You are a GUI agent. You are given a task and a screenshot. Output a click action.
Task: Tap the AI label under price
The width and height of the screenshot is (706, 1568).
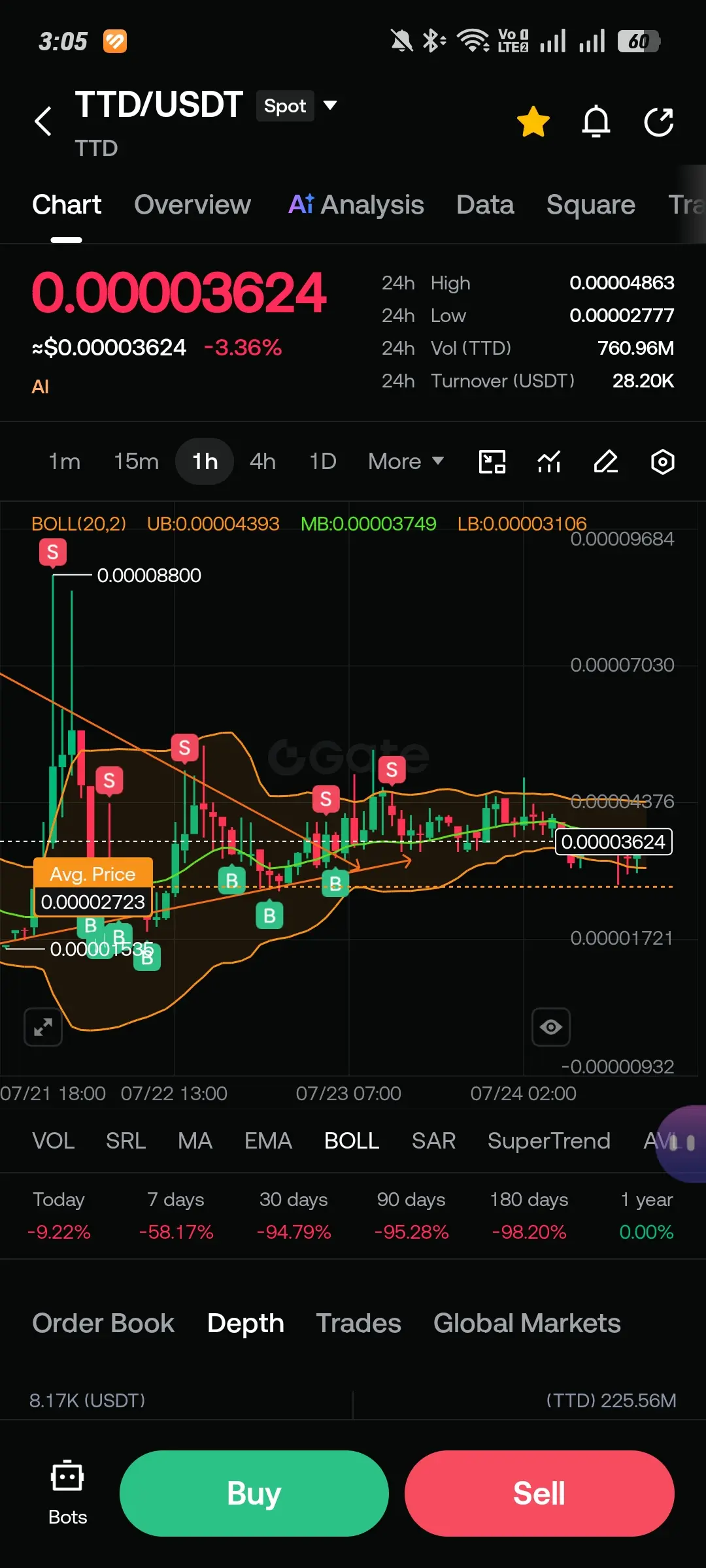click(x=41, y=387)
